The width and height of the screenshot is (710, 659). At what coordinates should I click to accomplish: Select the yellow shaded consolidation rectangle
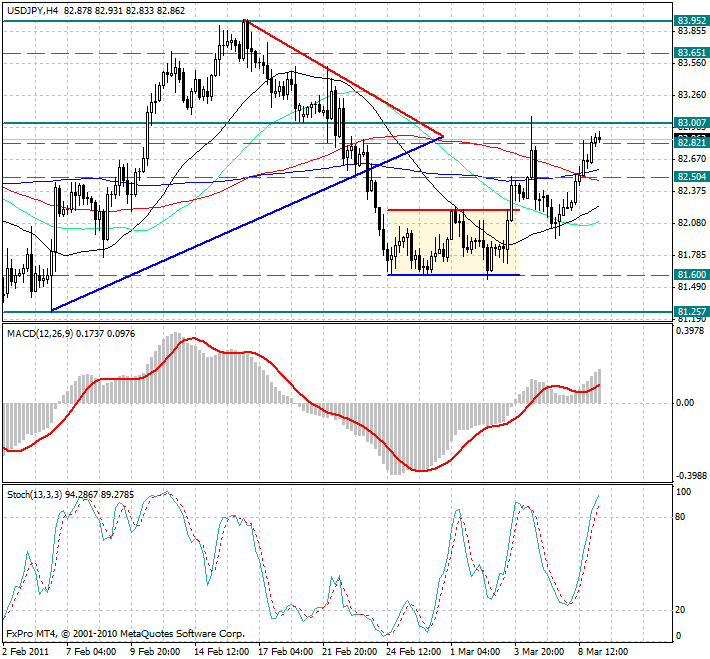coord(453,242)
